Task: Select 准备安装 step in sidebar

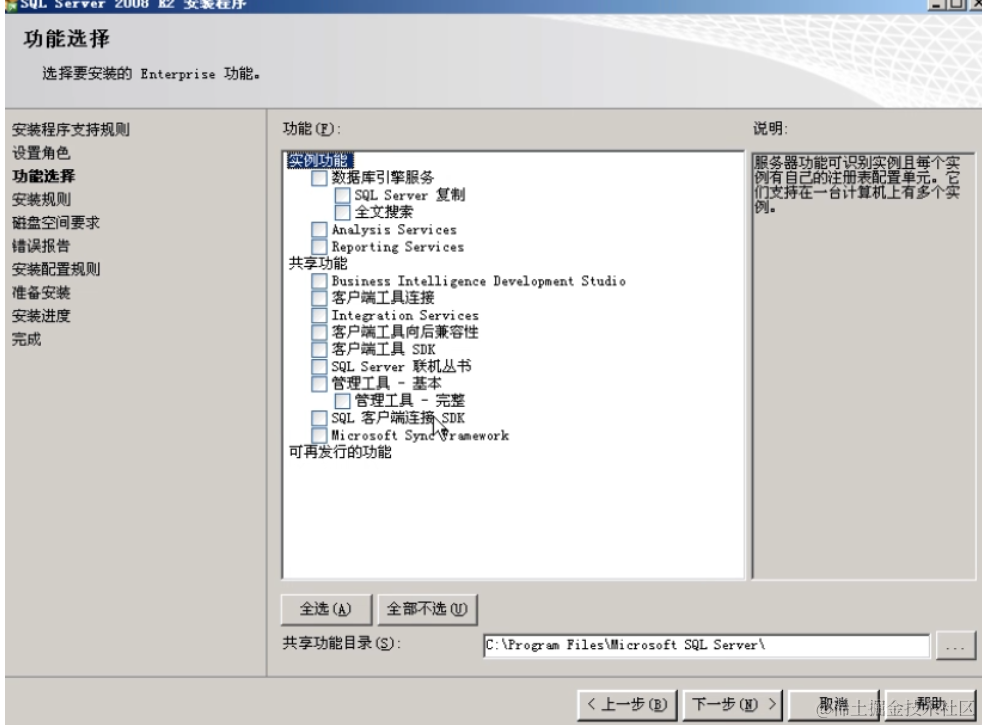Action: [x=41, y=293]
